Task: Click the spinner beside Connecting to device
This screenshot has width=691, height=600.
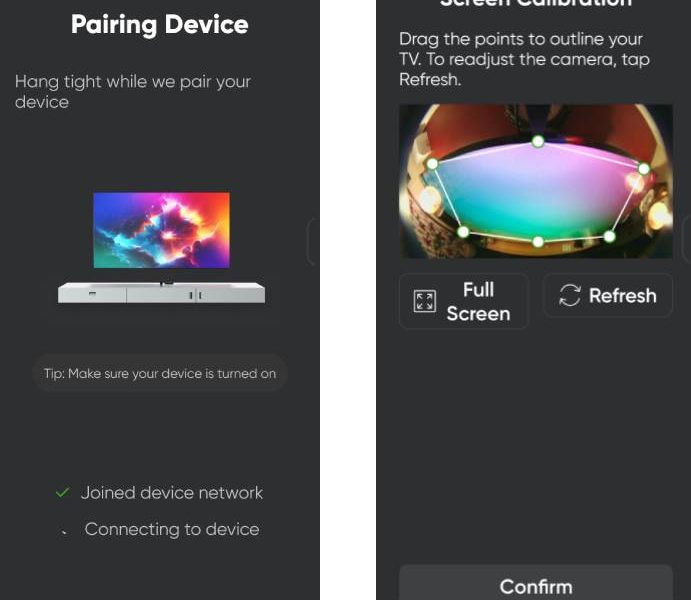Action: click(64, 532)
